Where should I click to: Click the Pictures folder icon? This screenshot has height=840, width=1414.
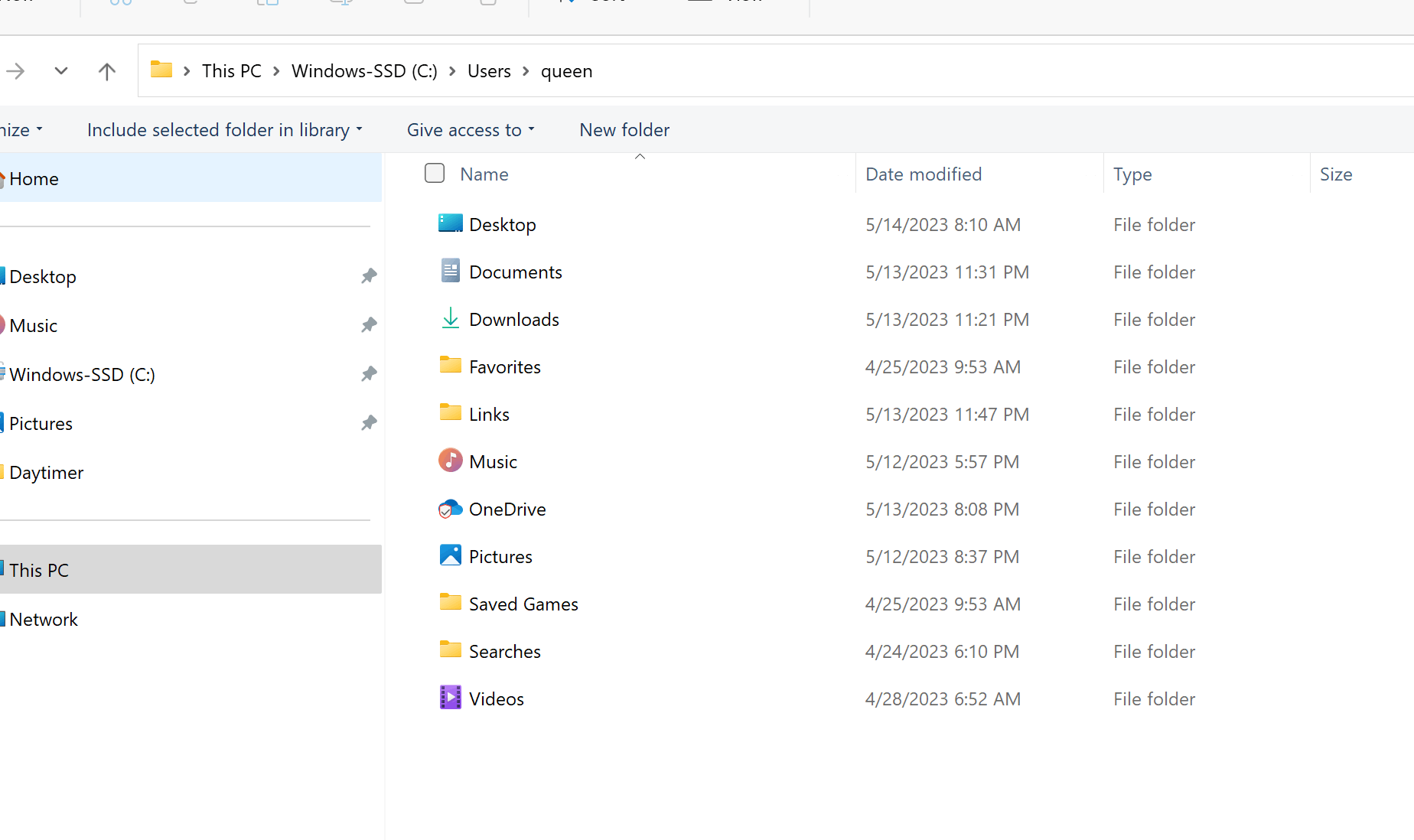pos(450,555)
